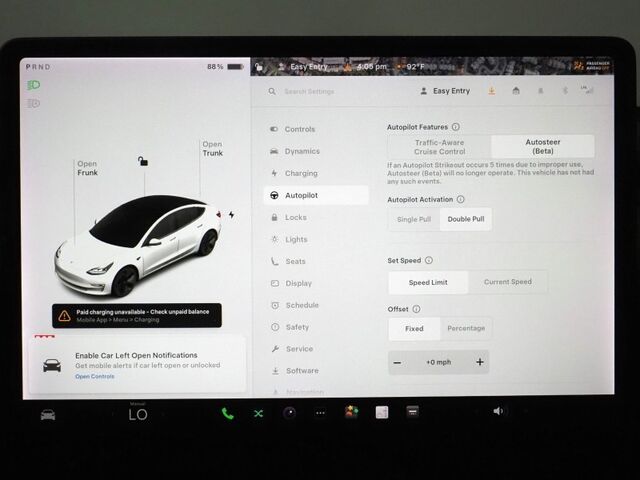
Task: Tap the headlights indicator icon
Action: 33,85
